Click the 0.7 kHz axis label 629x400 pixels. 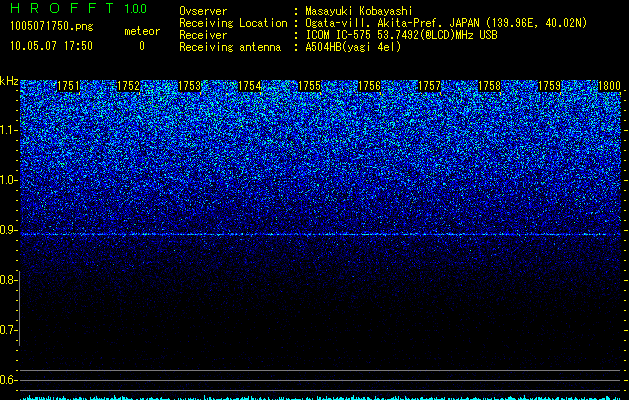click(x=9, y=330)
